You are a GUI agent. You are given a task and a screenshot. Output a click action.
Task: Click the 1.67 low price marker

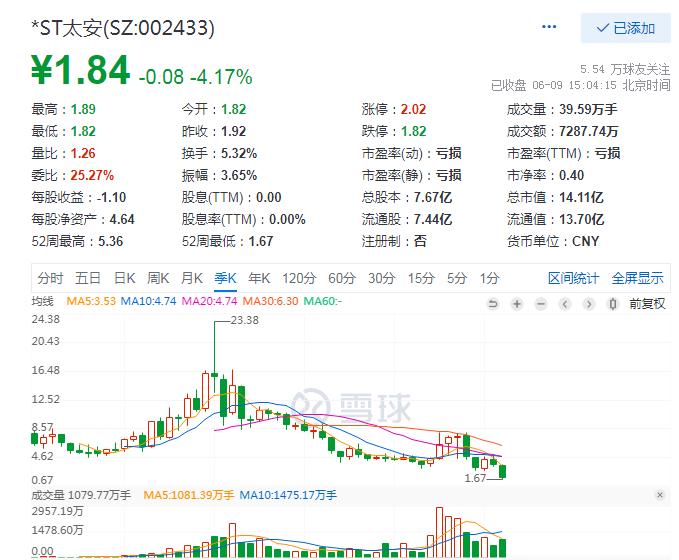[475, 478]
